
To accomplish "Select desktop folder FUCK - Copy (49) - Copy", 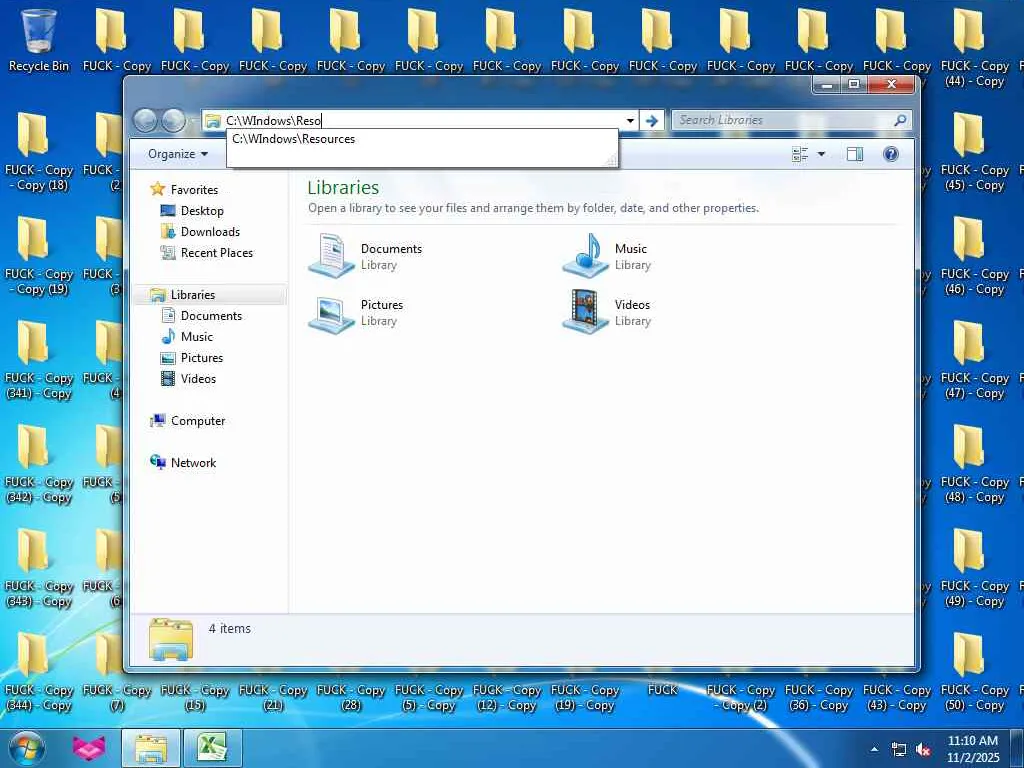I will tap(974, 568).
